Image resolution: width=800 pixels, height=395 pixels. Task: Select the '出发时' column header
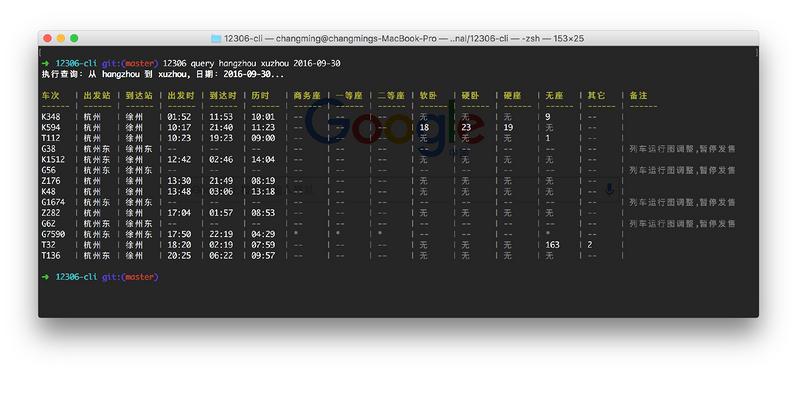click(181, 95)
